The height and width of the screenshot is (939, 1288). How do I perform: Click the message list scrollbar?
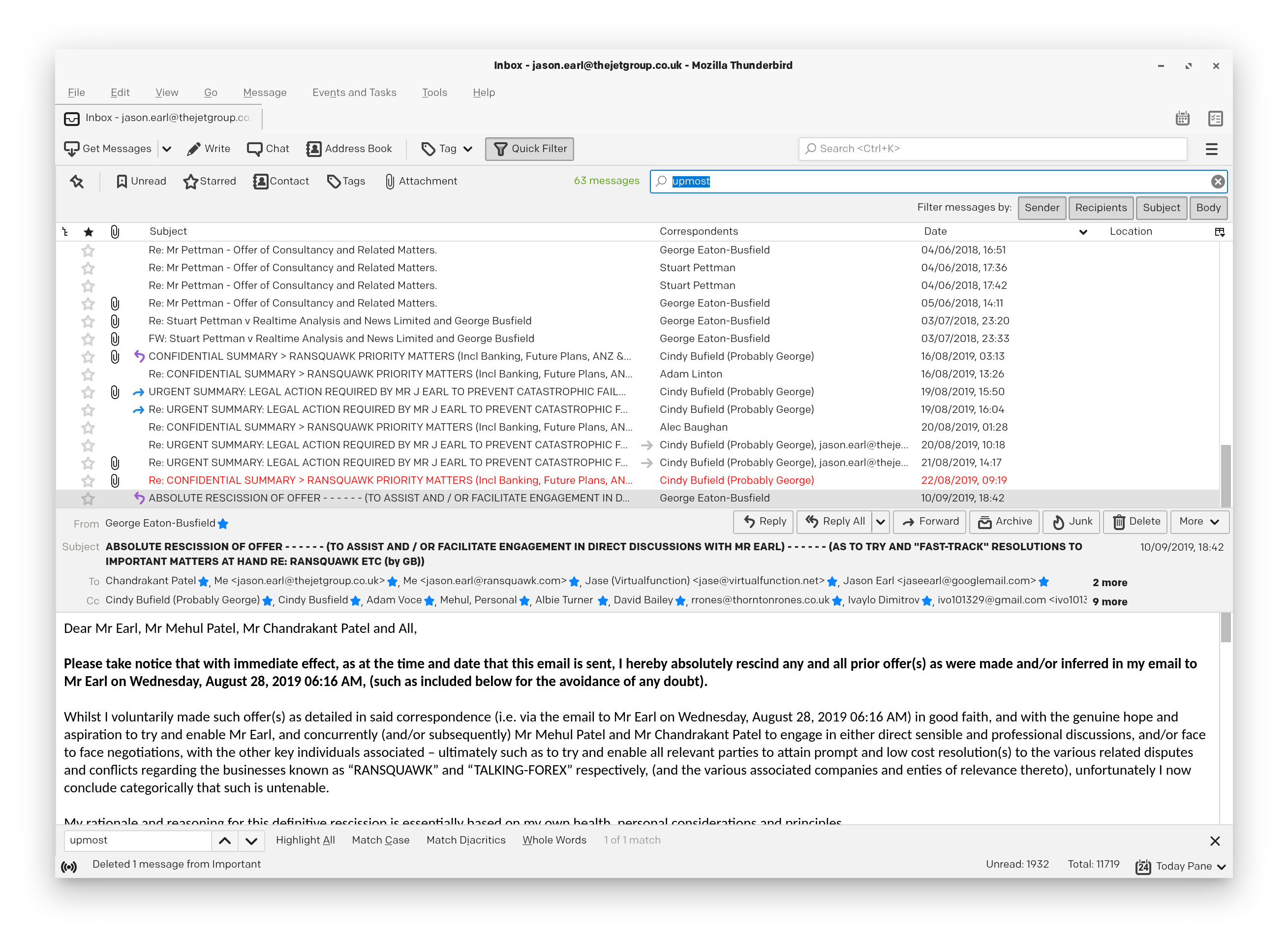pyautogui.click(x=1225, y=475)
